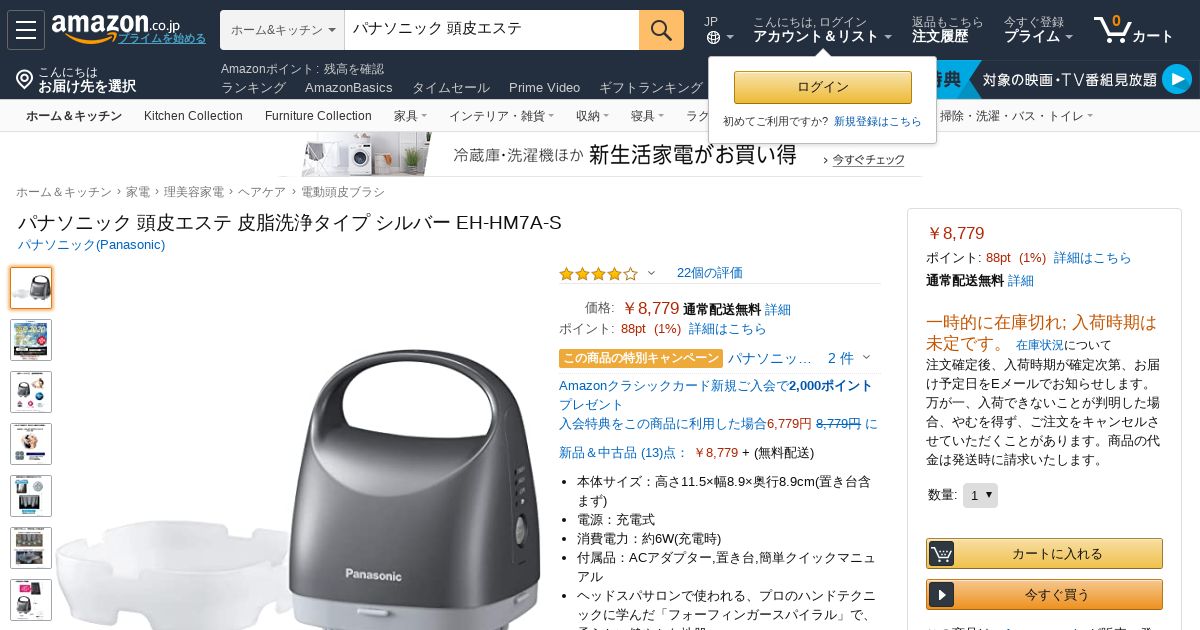Click the yellow ログイン button
Viewport: 1200px width, 630px height.
[823, 87]
